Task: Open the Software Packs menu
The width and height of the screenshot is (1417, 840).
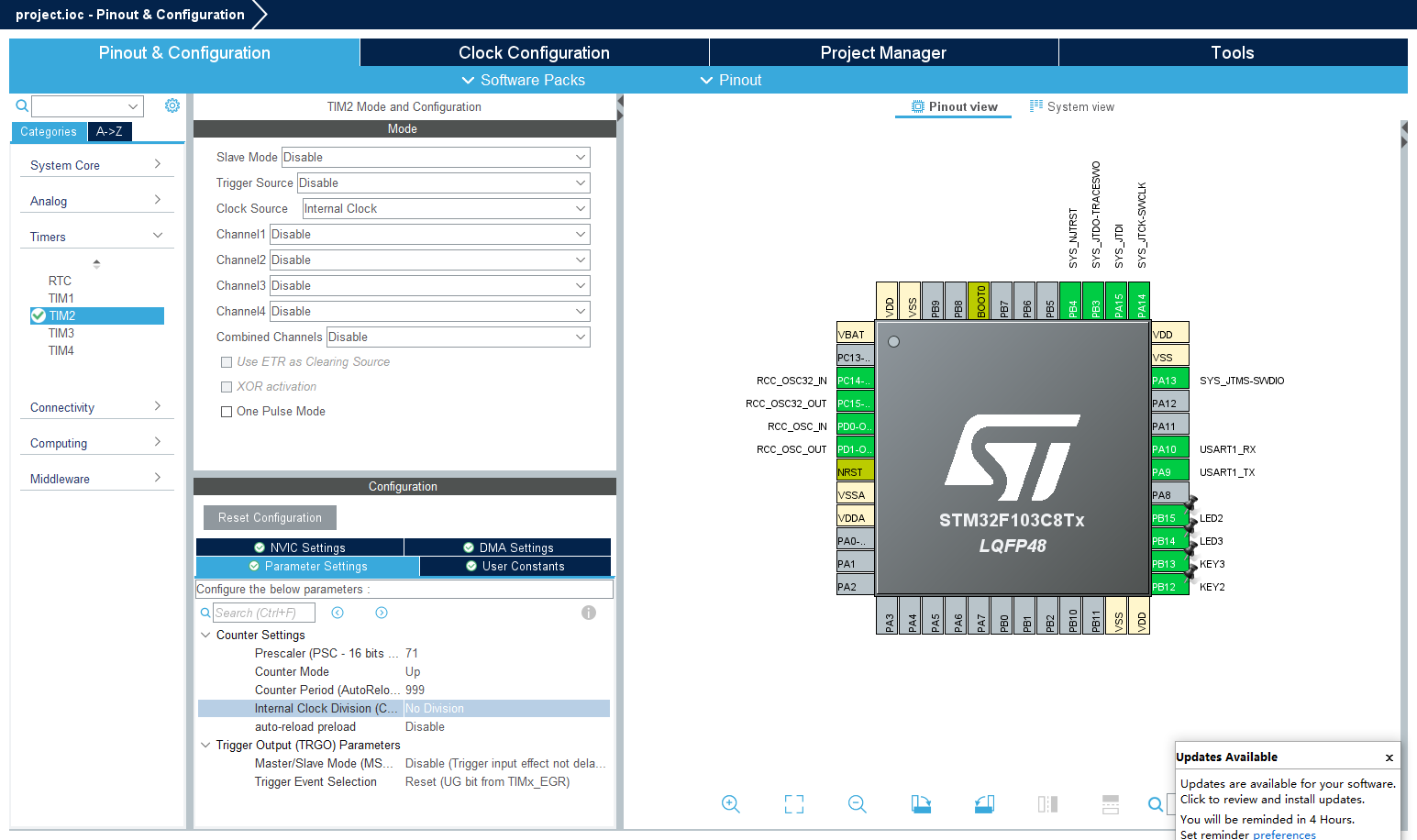Action: coord(523,80)
